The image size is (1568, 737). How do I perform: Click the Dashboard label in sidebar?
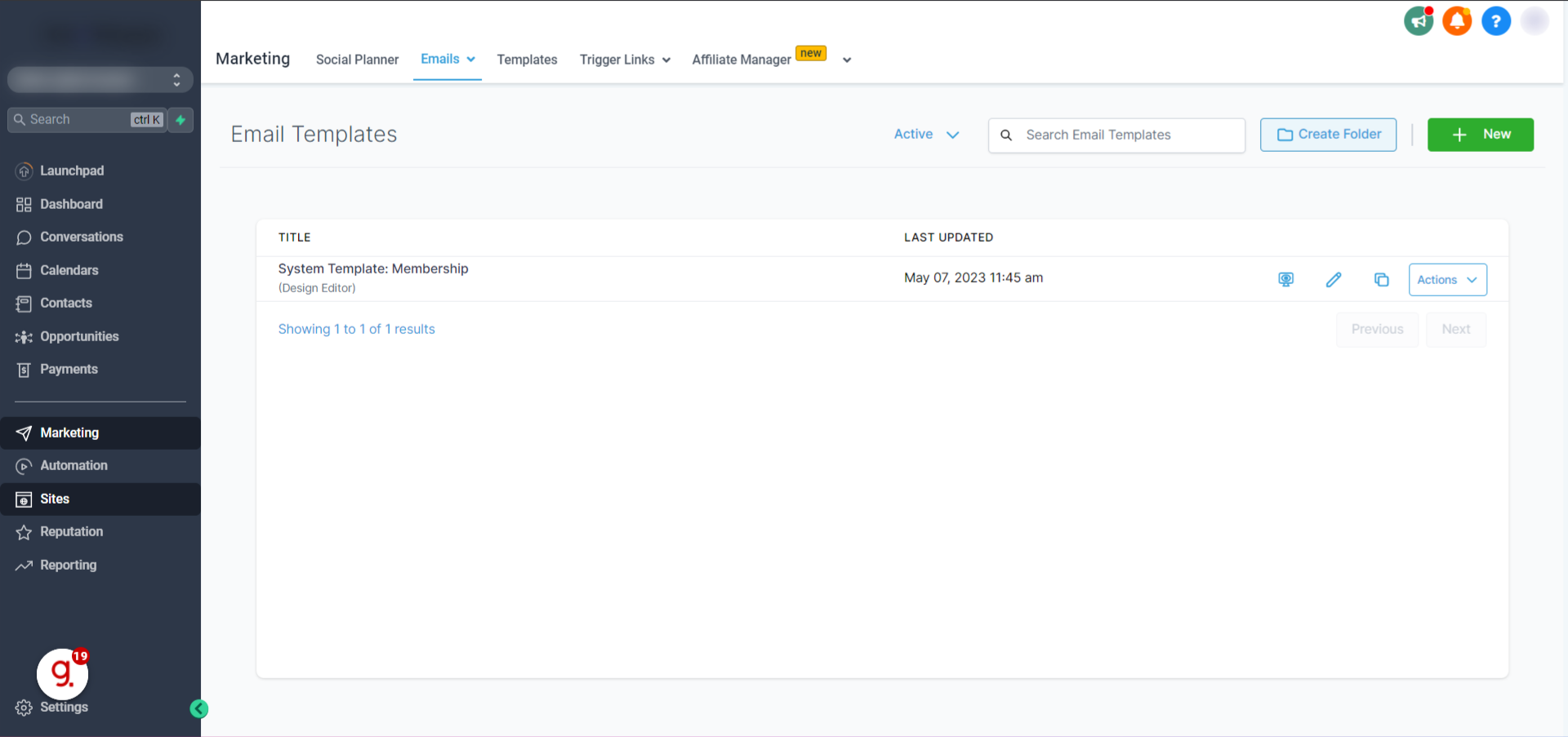pos(71,204)
